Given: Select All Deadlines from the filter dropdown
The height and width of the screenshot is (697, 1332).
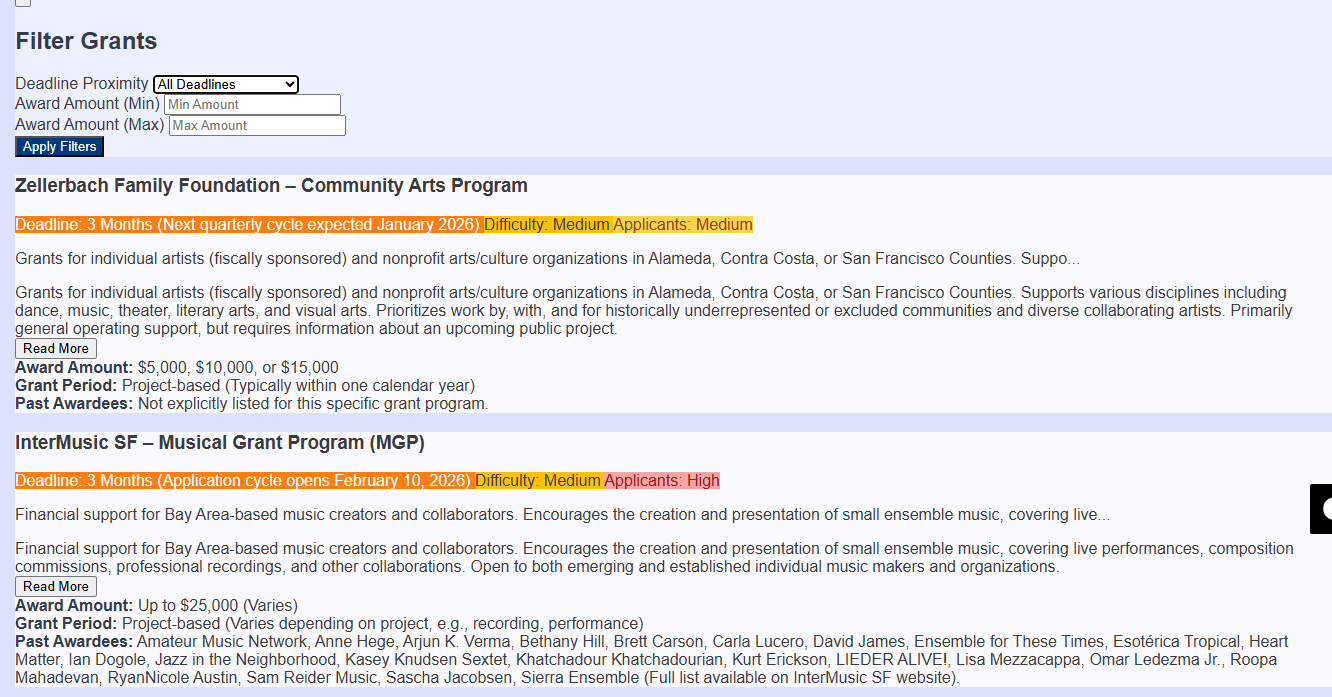Looking at the screenshot, I should pos(225,84).
